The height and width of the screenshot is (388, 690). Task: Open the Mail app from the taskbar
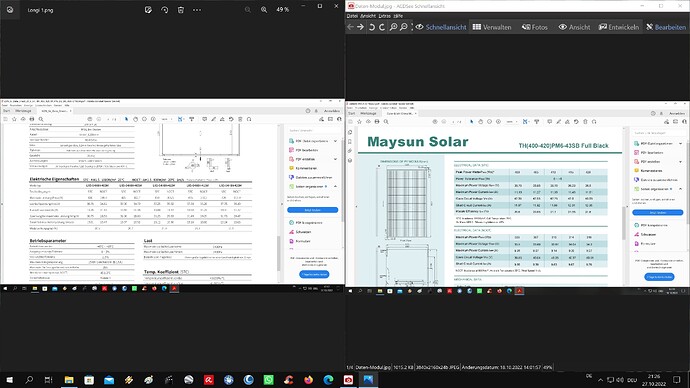click(109, 379)
